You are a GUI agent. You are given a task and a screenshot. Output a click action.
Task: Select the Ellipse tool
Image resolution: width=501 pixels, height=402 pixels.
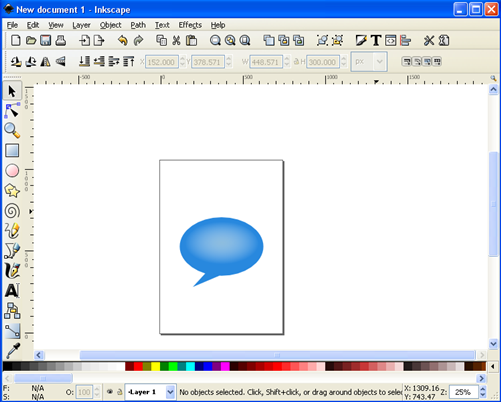tap(12, 171)
